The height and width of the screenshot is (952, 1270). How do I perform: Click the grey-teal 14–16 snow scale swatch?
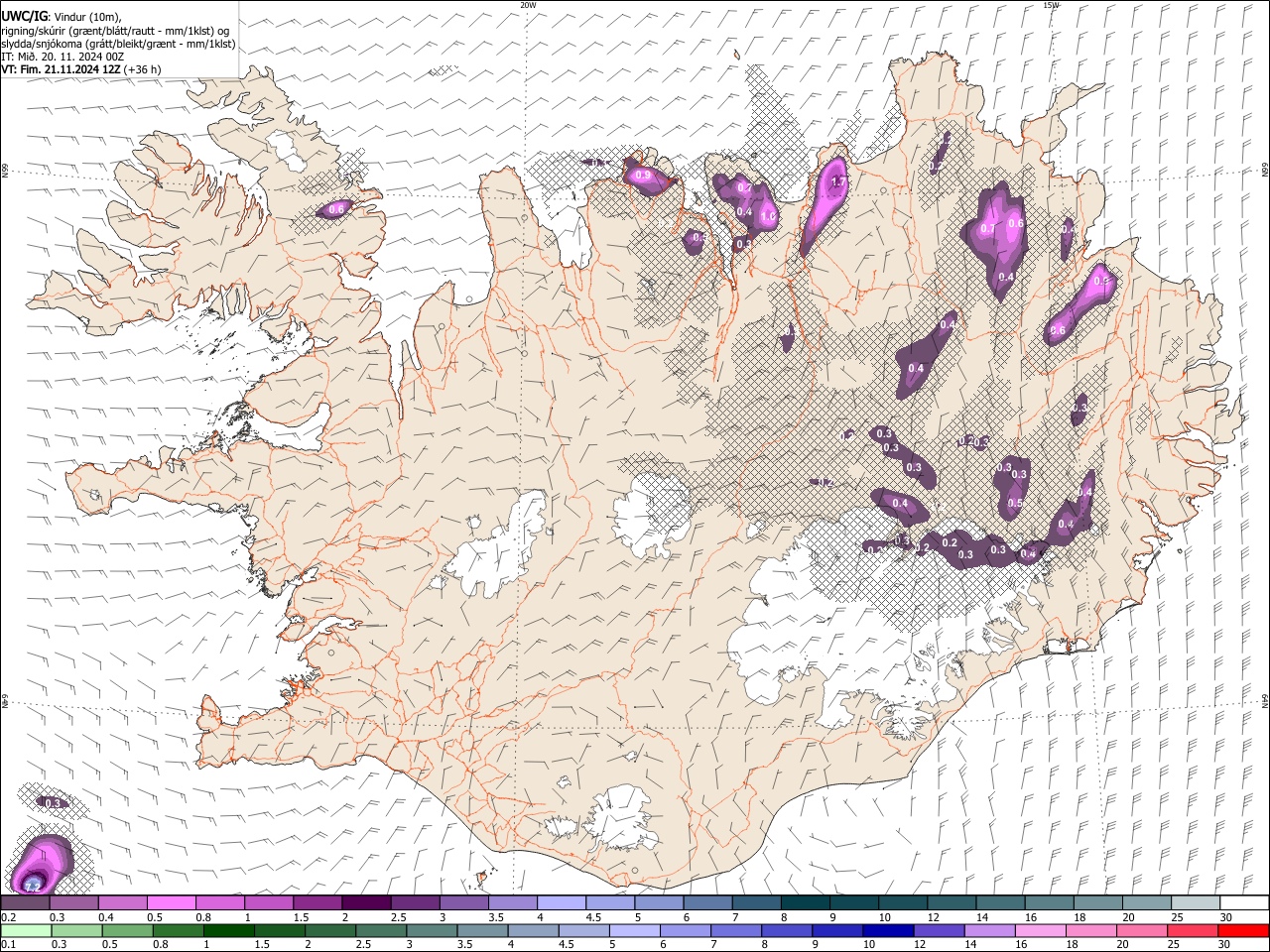tap(1000, 902)
